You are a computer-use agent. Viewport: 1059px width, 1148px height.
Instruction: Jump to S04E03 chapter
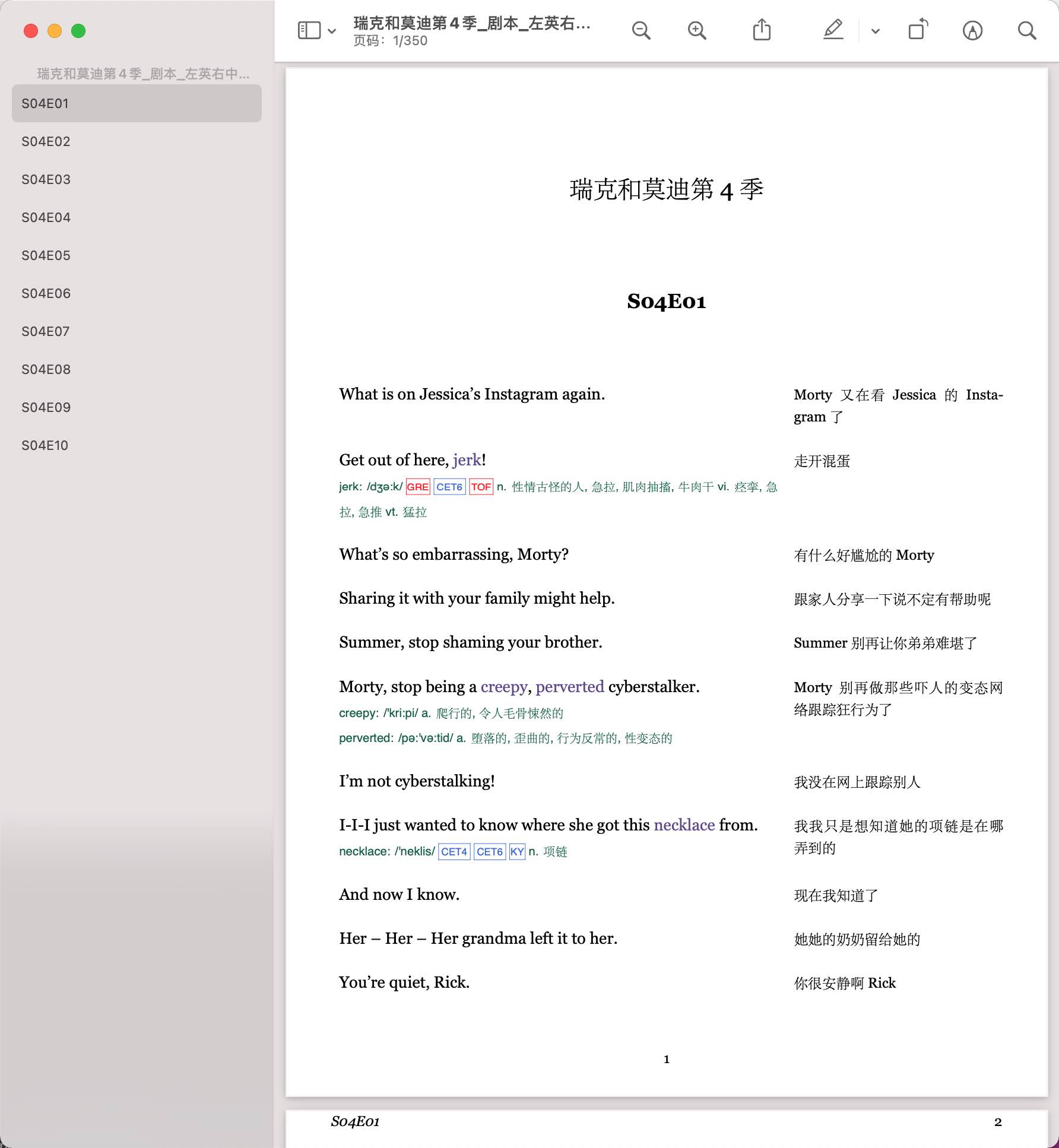[x=137, y=179]
